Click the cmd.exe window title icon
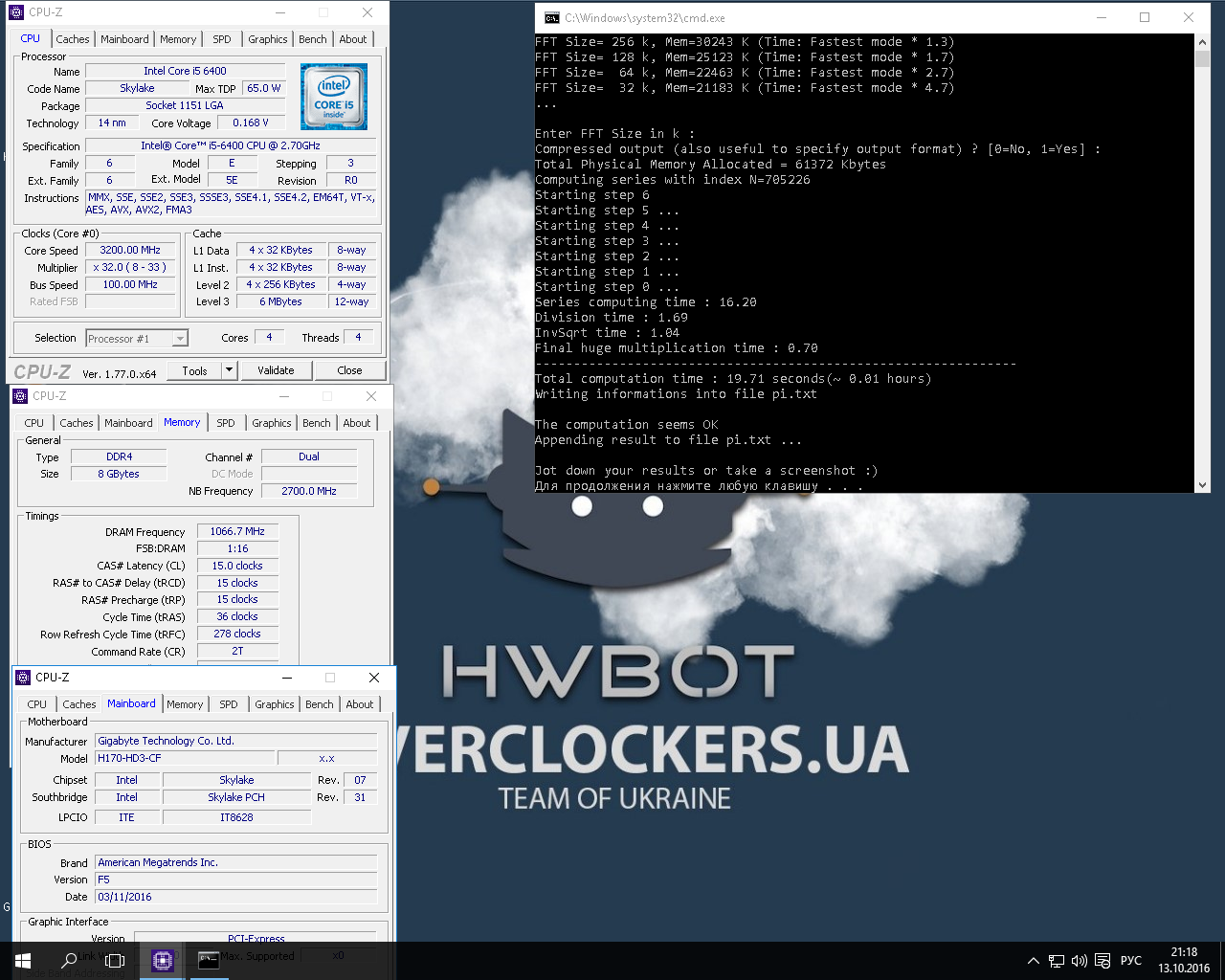 tap(551, 17)
